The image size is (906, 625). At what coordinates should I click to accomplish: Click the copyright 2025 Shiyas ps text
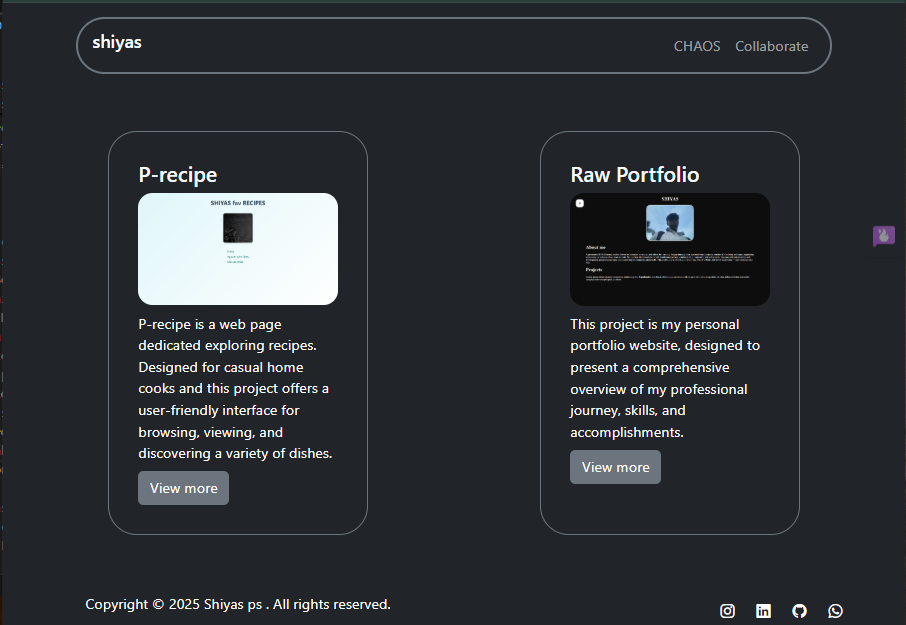coord(238,604)
